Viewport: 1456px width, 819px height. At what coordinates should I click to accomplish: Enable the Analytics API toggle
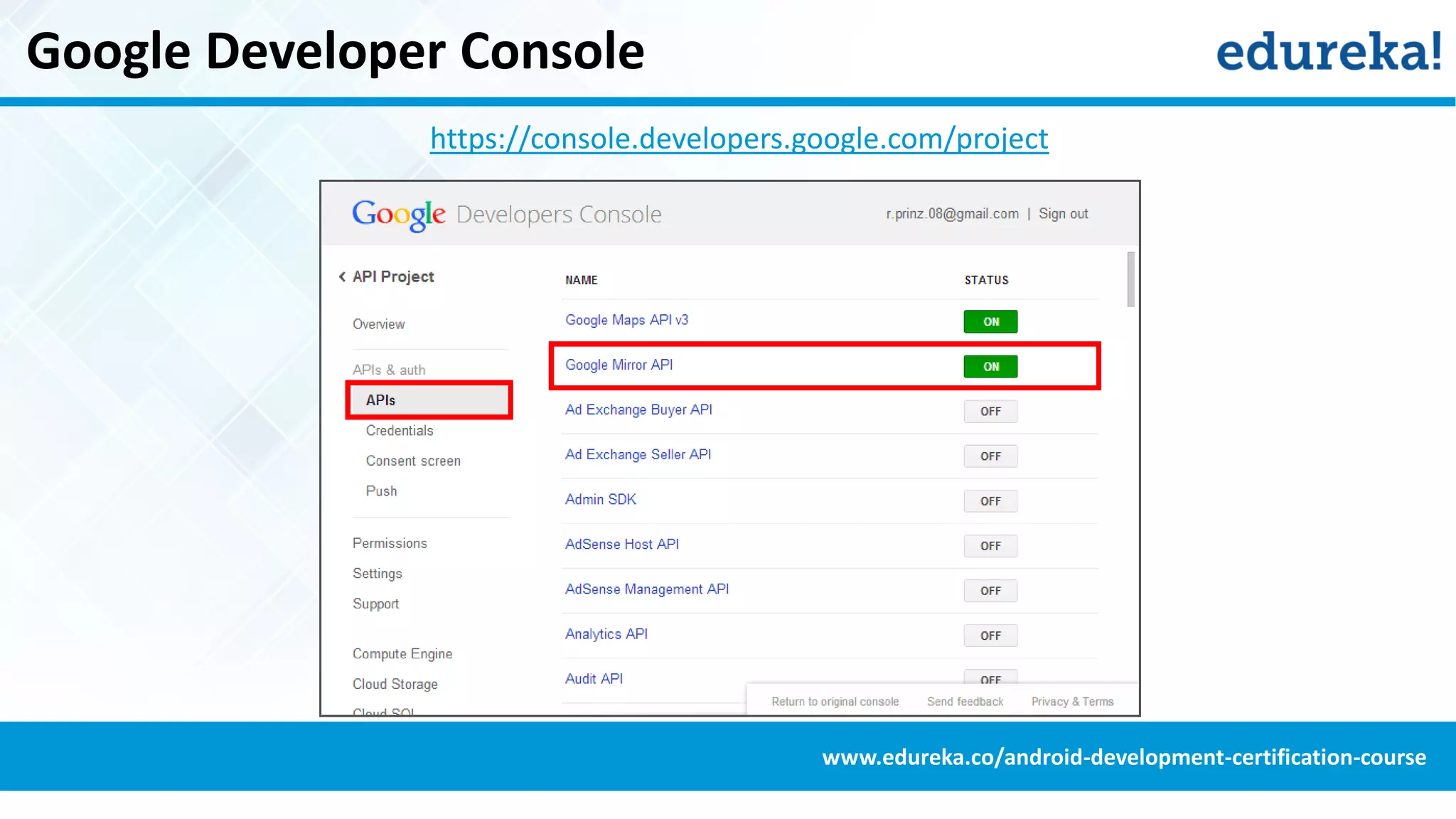(990, 635)
